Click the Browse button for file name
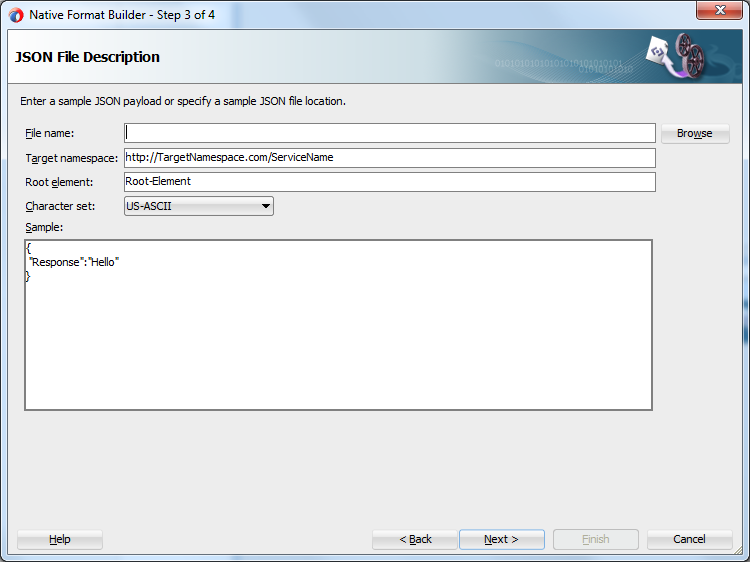 coord(695,133)
